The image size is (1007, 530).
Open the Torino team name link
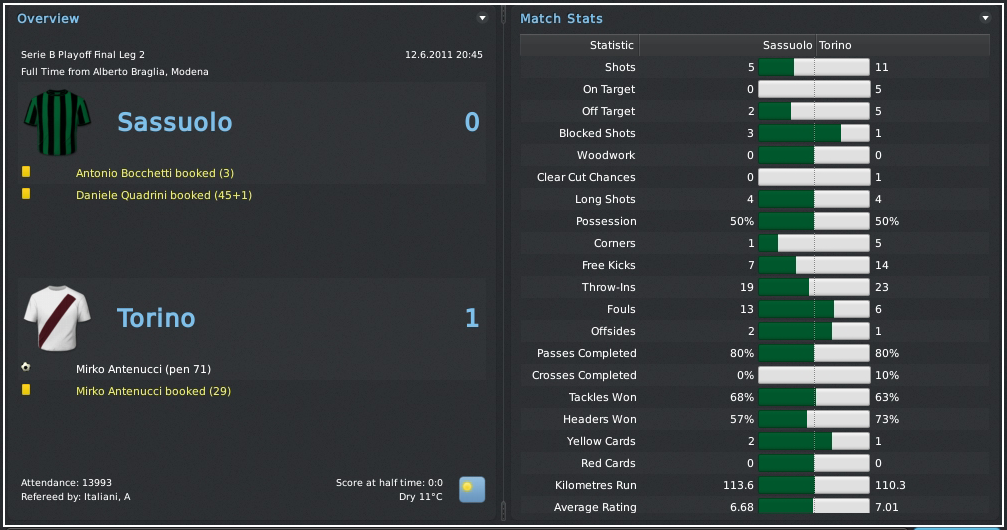pos(156,318)
